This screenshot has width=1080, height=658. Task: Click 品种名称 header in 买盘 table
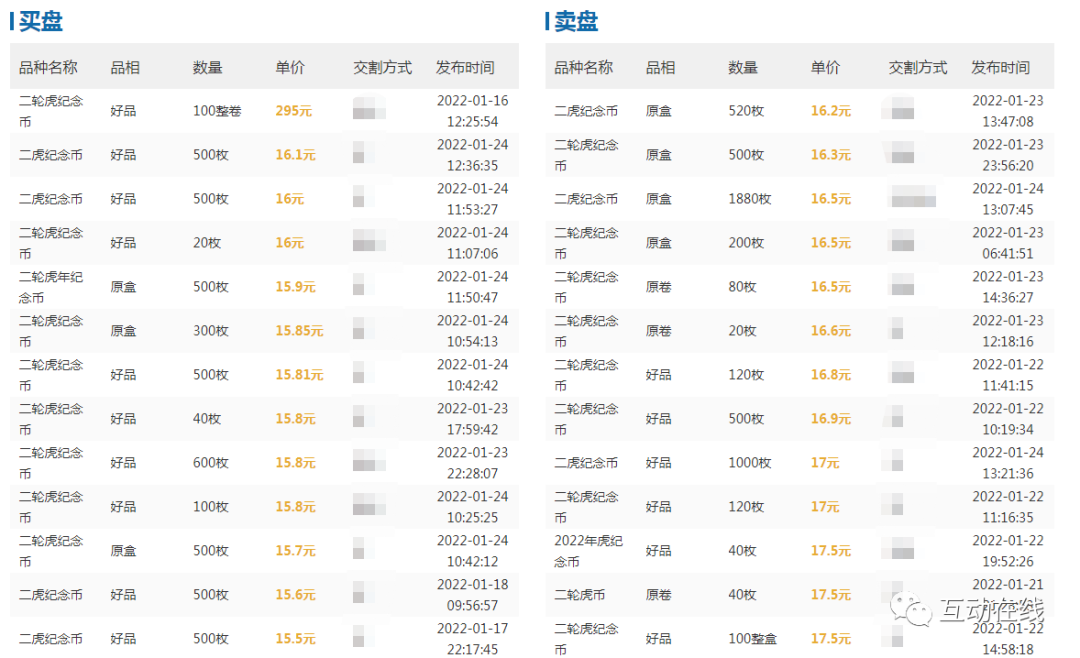[x=48, y=68]
